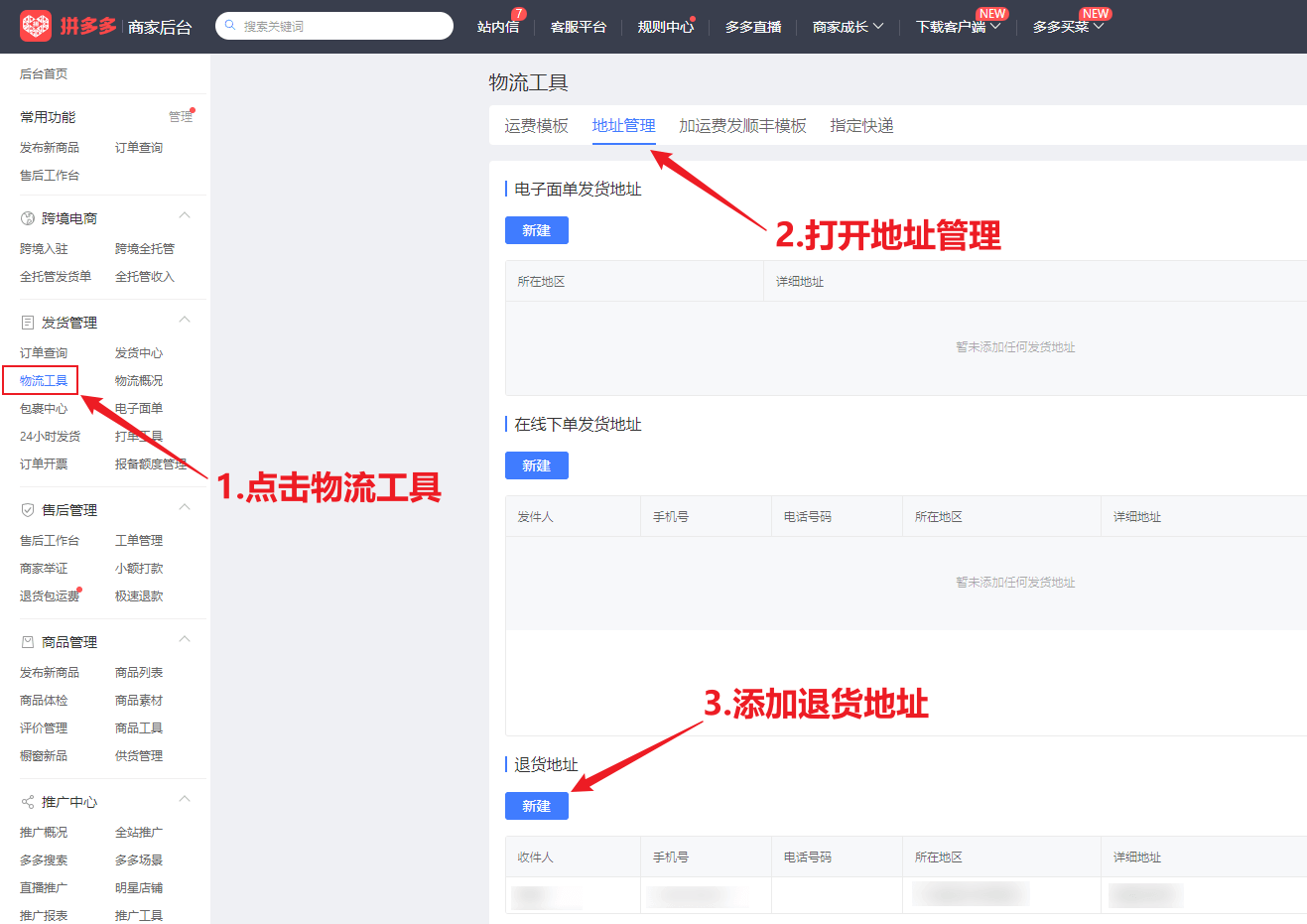Open 电子面单 link
1307x924 pixels.
click(x=139, y=409)
